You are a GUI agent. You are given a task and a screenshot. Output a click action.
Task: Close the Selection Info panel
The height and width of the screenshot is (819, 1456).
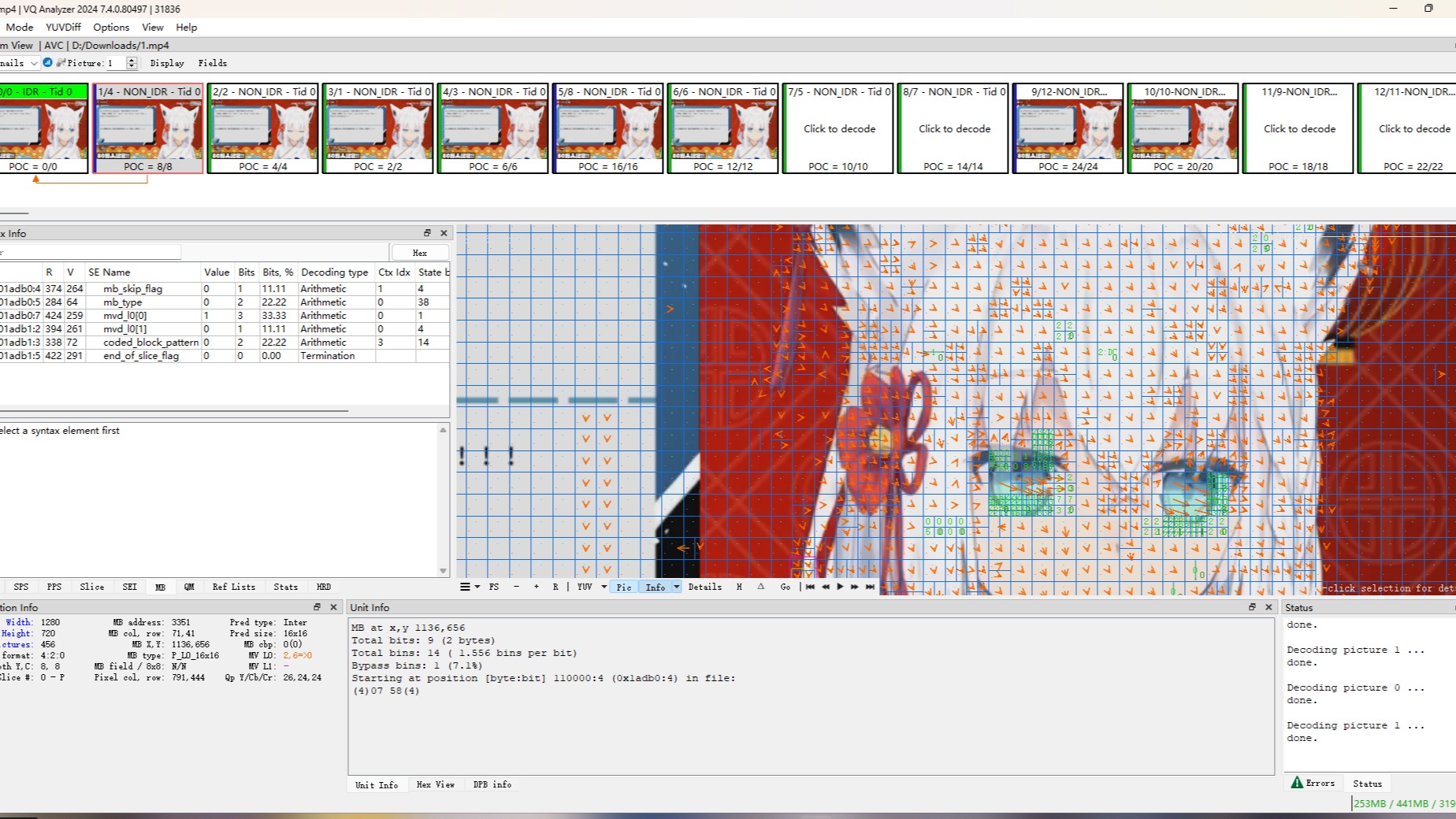[333, 607]
